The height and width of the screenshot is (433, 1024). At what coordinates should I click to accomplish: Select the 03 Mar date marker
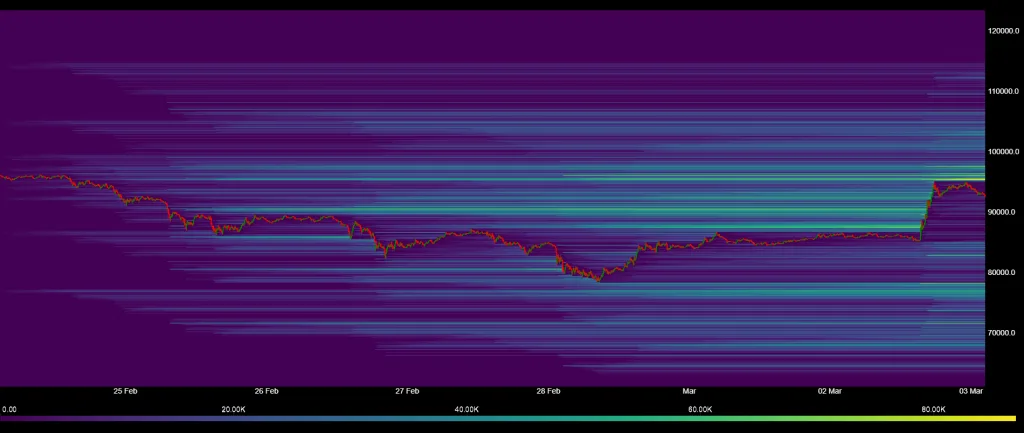[971, 391]
